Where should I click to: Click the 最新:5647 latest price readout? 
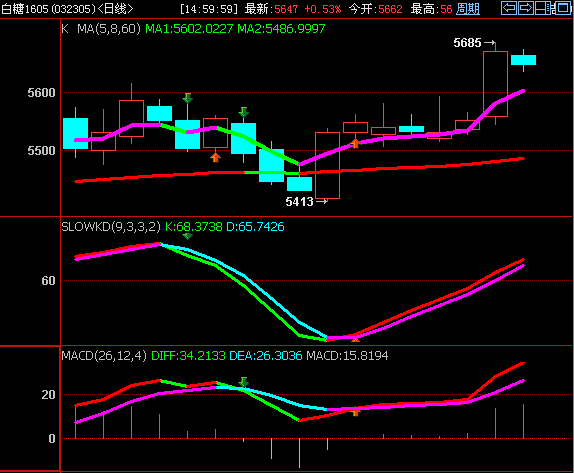coord(272,9)
